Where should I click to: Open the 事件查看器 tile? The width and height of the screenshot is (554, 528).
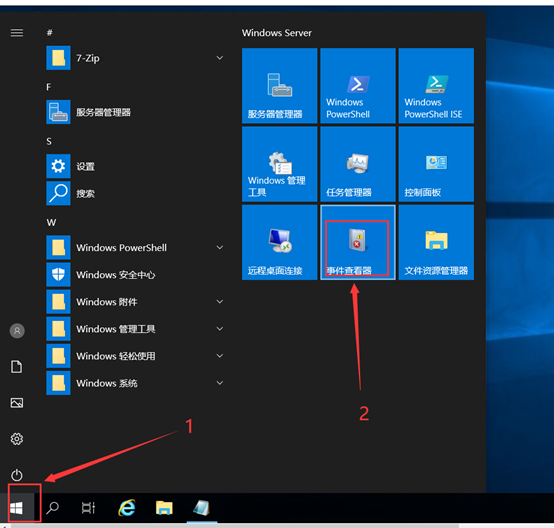358,242
